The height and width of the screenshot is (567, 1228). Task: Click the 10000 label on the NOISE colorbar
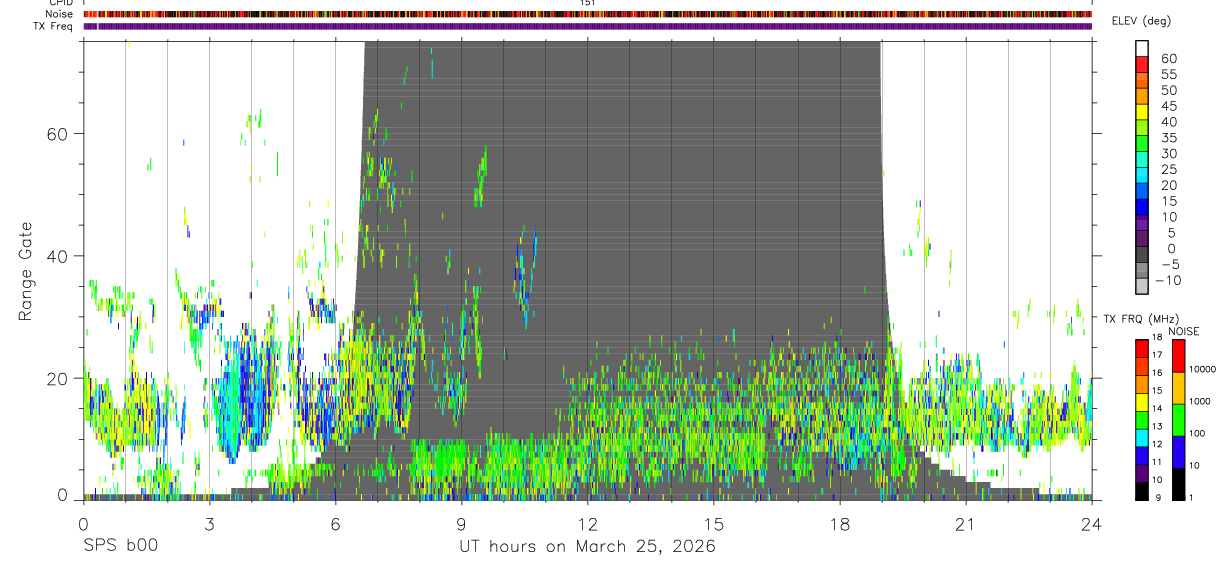1203,369
